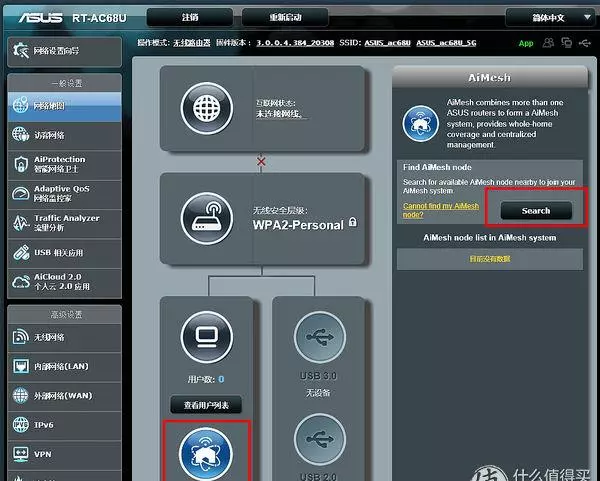Open guest network icon in sidebar
Screen dimensions: 600x481
pyautogui.click(x=20, y=135)
